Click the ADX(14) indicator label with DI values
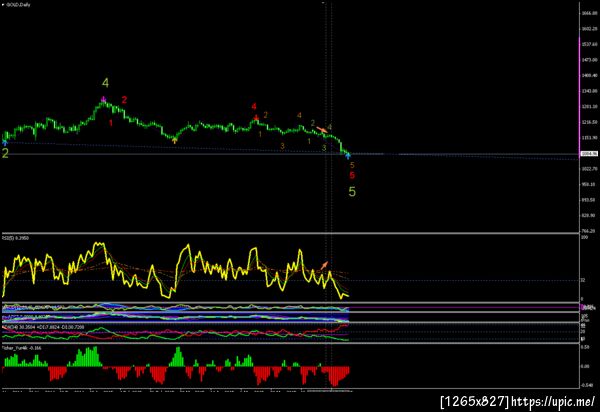The image size is (600, 412). coord(43,327)
